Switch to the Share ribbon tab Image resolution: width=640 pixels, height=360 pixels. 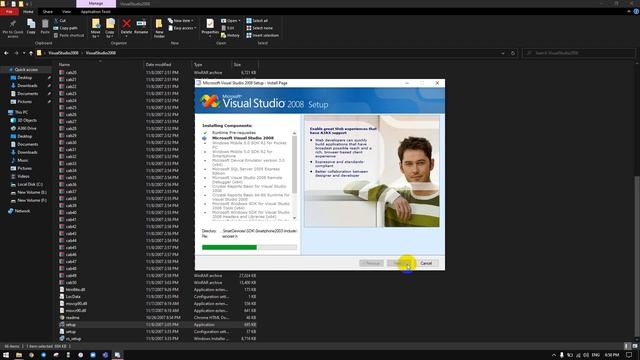tap(47, 12)
